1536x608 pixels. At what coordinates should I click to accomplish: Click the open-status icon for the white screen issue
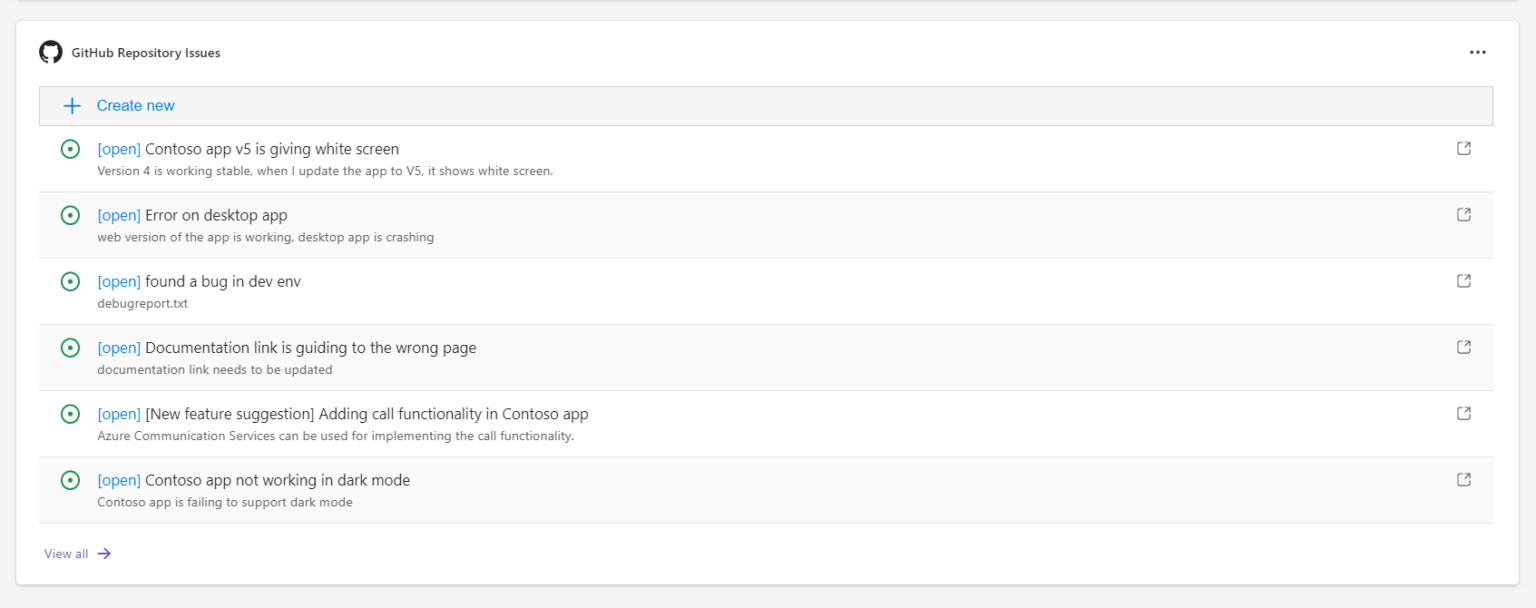click(x=70, y=148)
